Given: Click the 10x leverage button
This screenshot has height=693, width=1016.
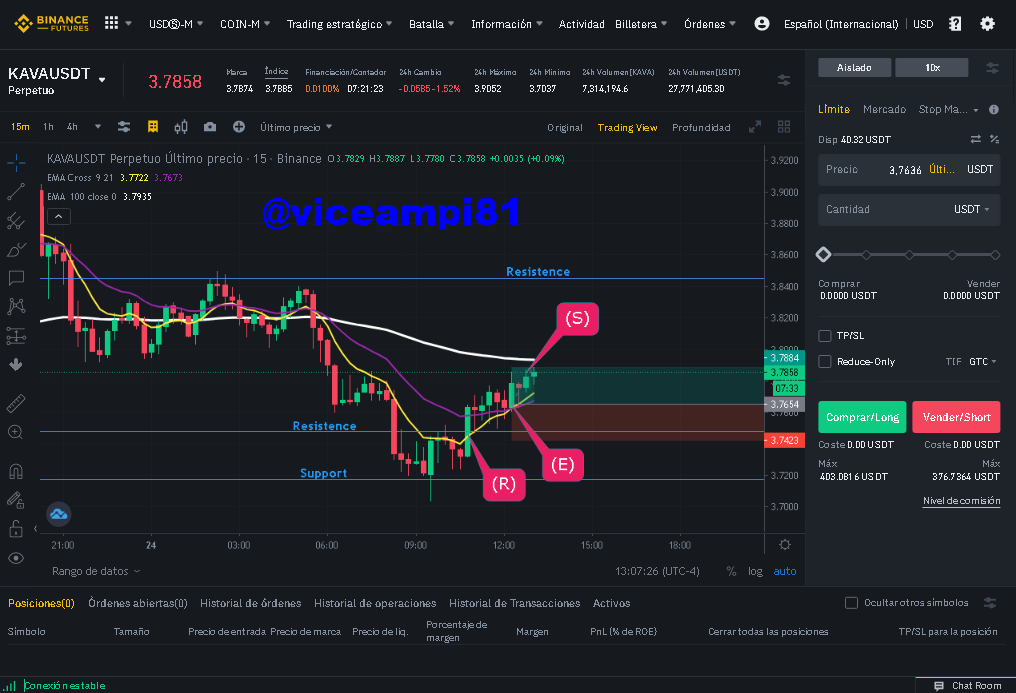Looking at the screenshot, I should (932, 67).
